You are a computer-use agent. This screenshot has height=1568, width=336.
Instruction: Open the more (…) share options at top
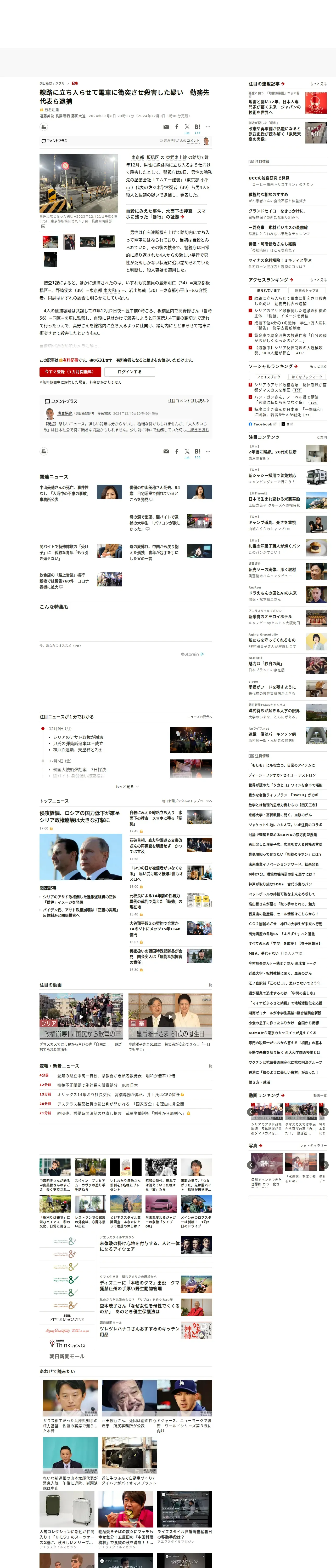(x=208, y=126)
